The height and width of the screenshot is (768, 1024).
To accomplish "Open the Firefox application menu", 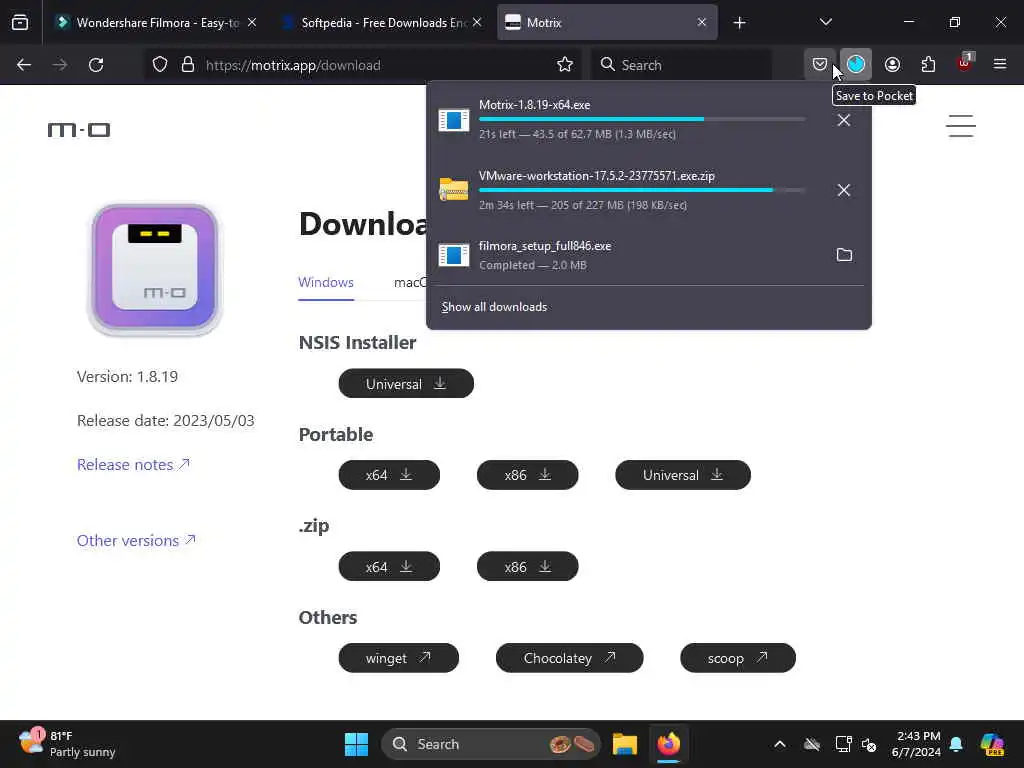I will [x=999, y=64].
